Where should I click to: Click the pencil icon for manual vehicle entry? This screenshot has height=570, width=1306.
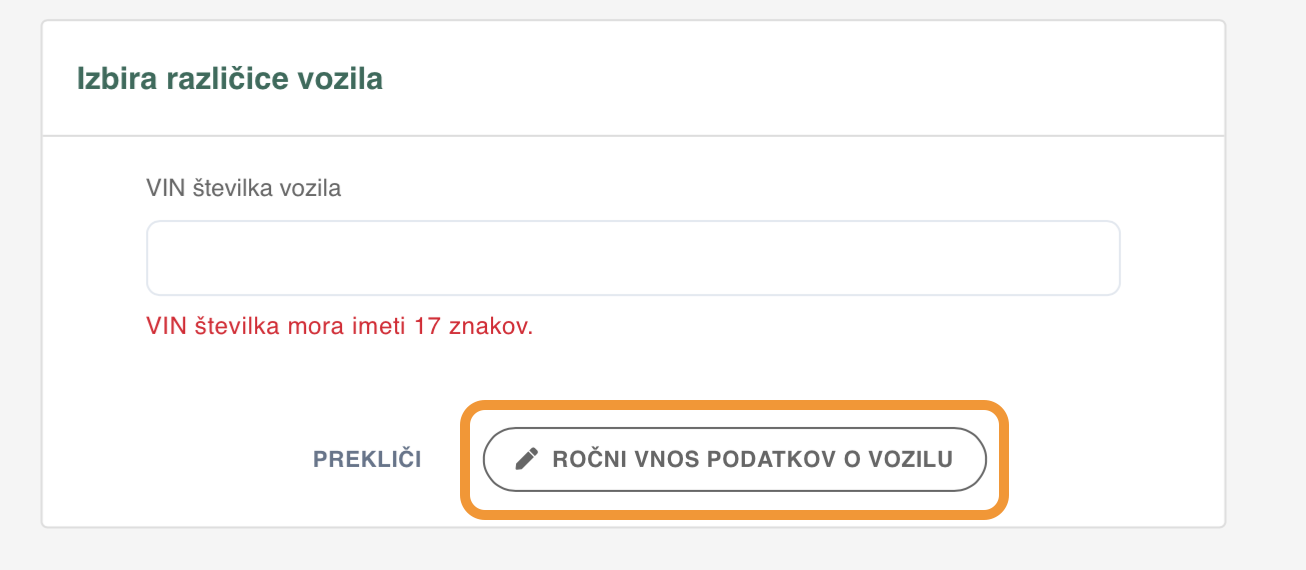[x=526, y=459]
